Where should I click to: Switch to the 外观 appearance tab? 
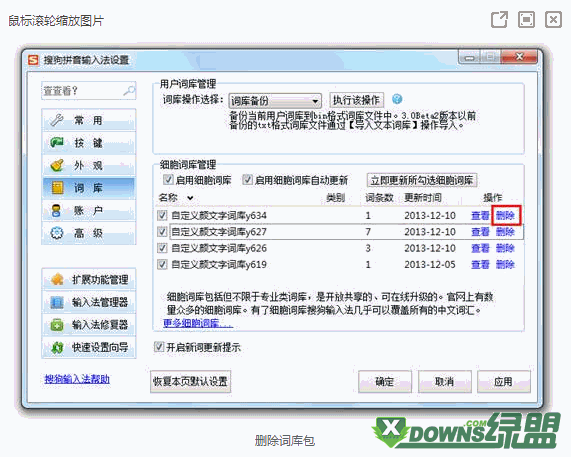[x=88, y=165]
